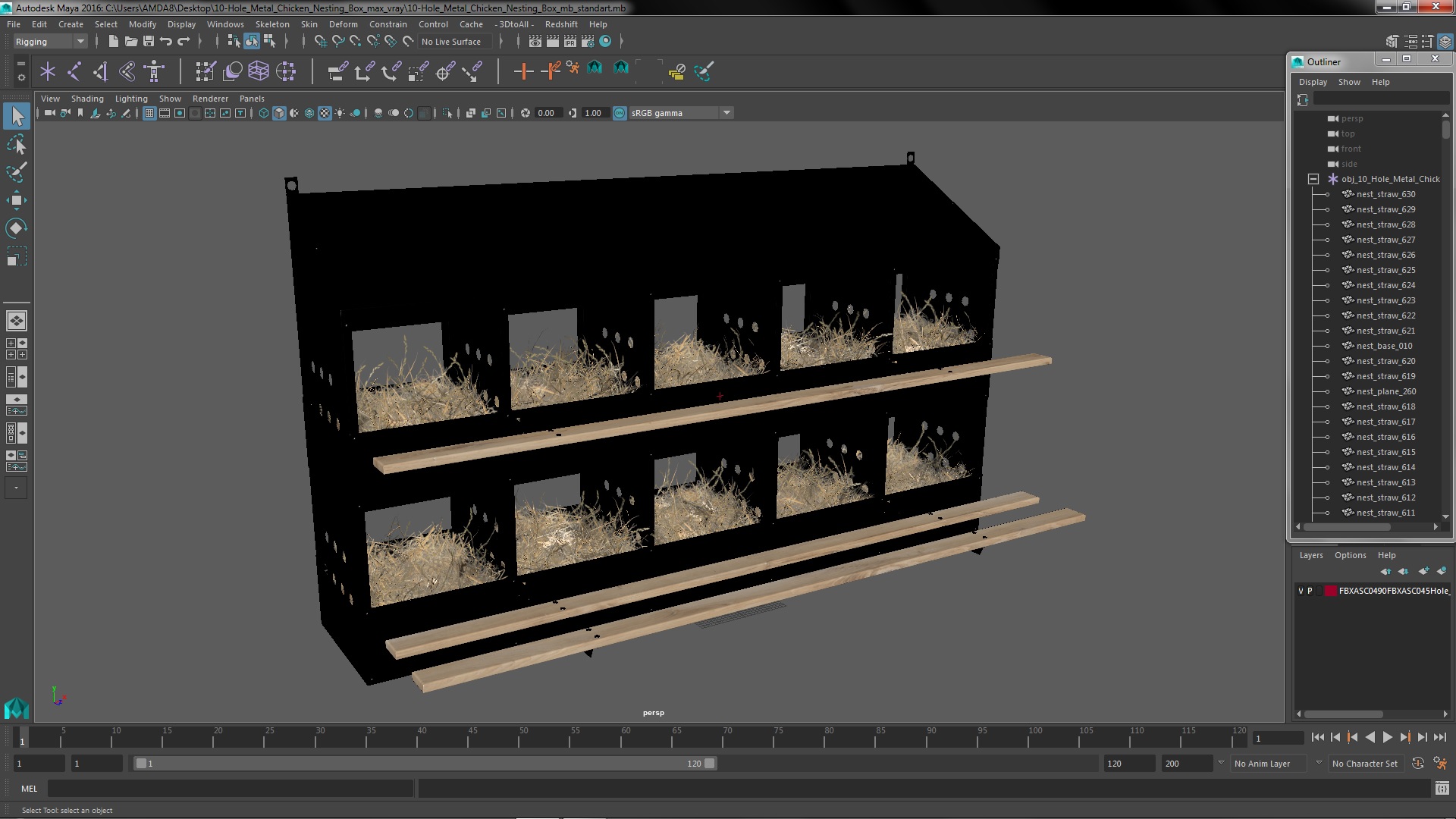Select nest_base_010 in the Outliner
The image size is (1456, 819).
(x=1384, y=346)
